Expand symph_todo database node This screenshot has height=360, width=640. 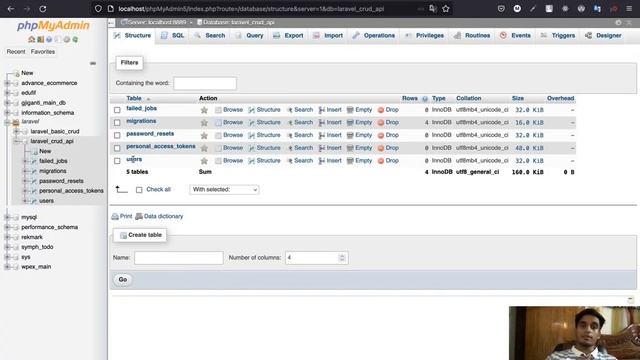point(7,247)
